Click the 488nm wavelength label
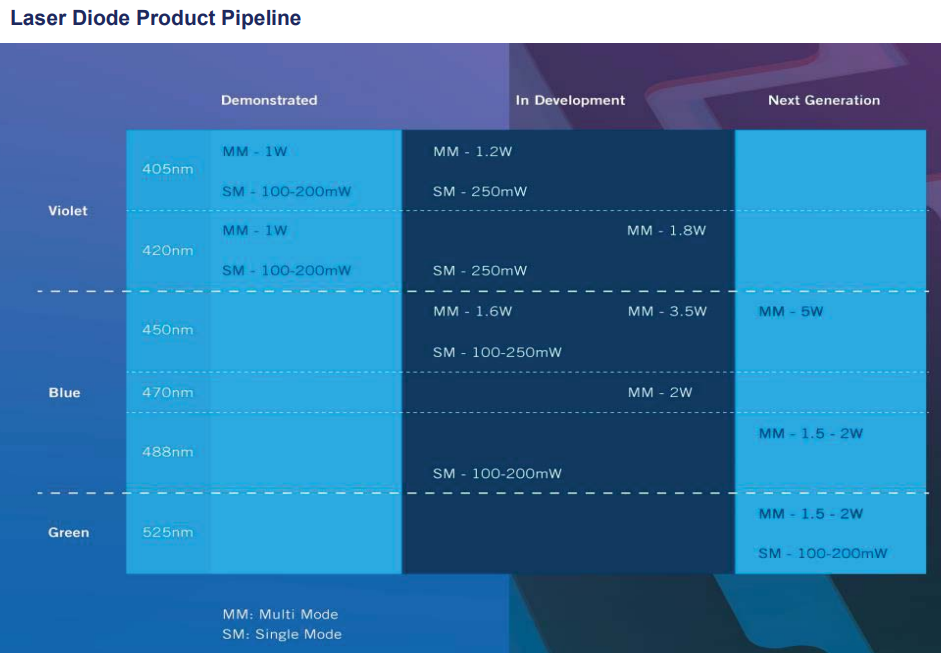 [167, 452]
